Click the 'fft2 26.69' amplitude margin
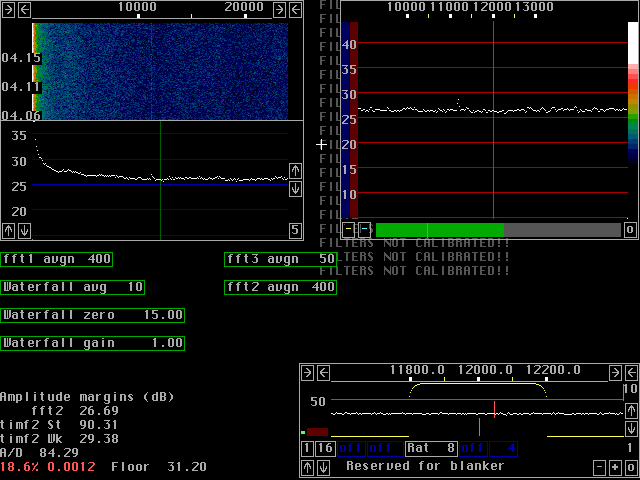Image resolution: width=640 pixels, height=480 pixels. [x=75, y=411]
